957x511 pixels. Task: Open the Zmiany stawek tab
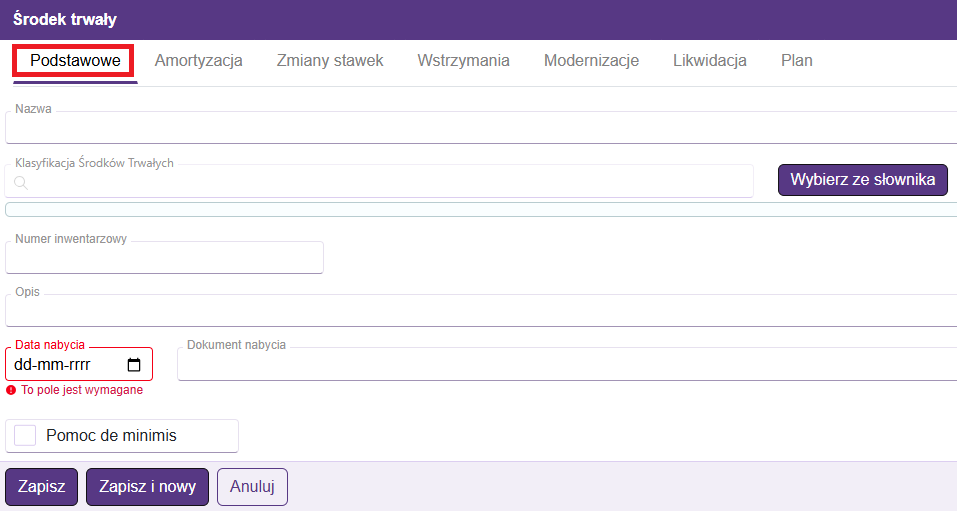point(330,61)
